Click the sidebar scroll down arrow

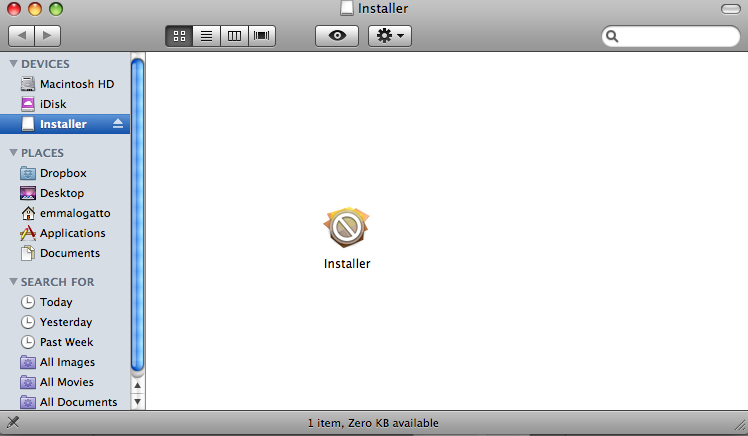click(x=137, y=401)
